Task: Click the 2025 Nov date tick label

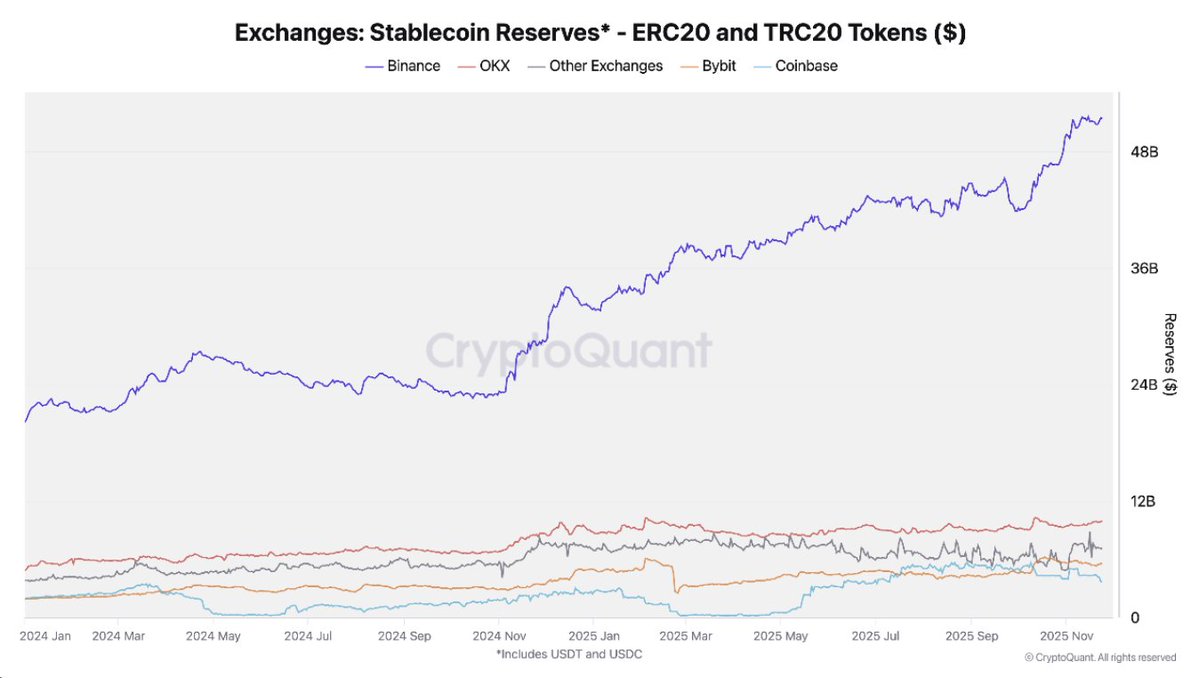Action: [1068, 635]
